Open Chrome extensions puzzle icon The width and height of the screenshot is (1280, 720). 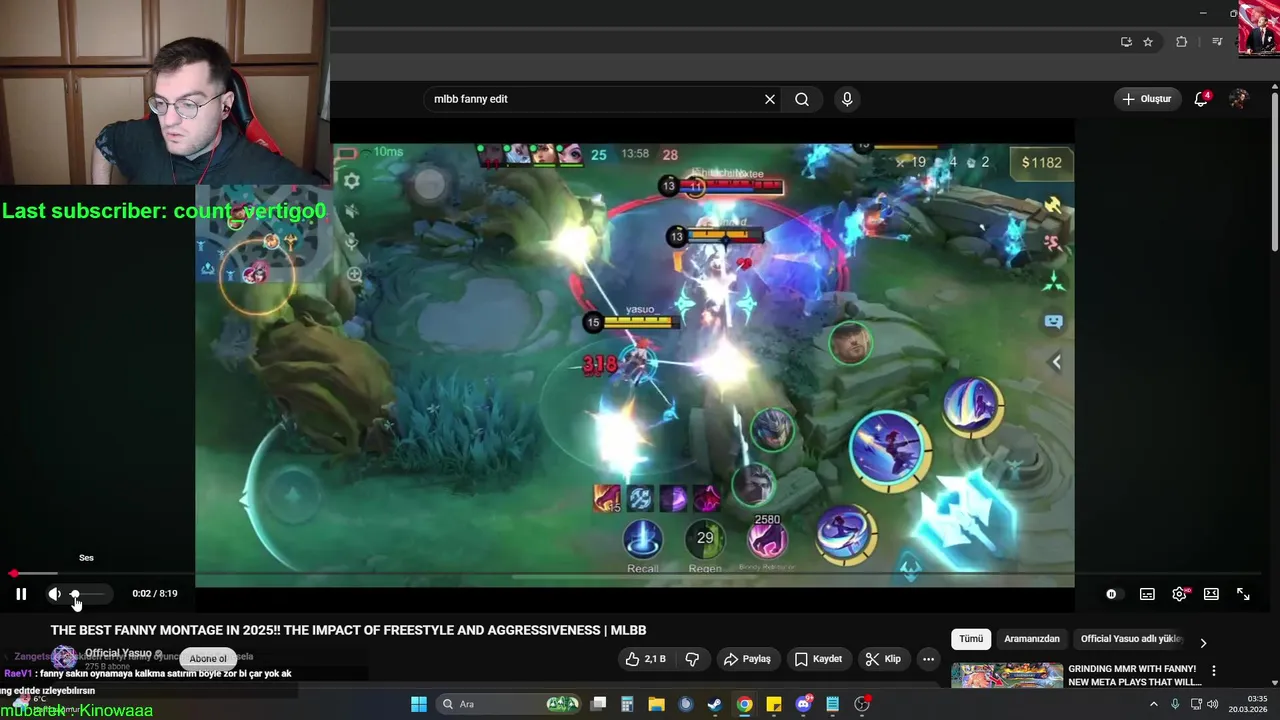click(1182, 42)
